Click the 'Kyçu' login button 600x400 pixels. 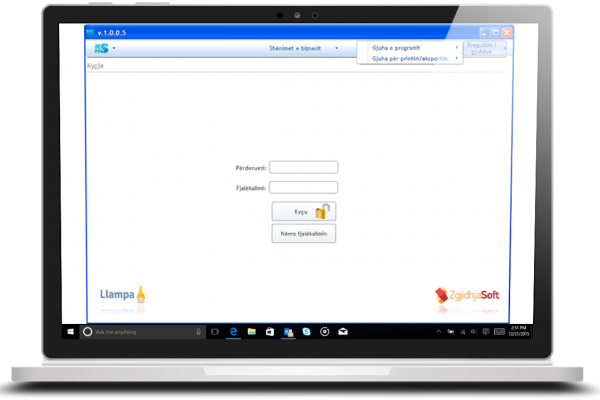pyautogui.click(x=304, y=211)
